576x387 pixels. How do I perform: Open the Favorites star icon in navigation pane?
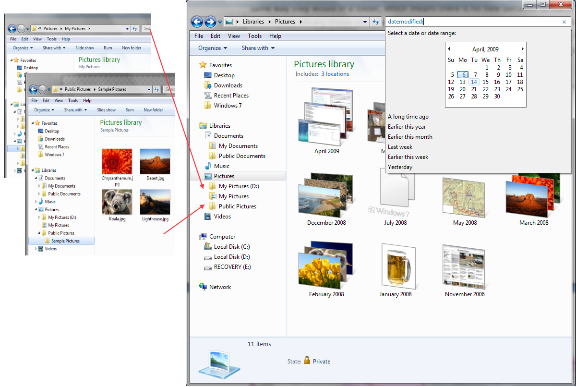[202, 65]
